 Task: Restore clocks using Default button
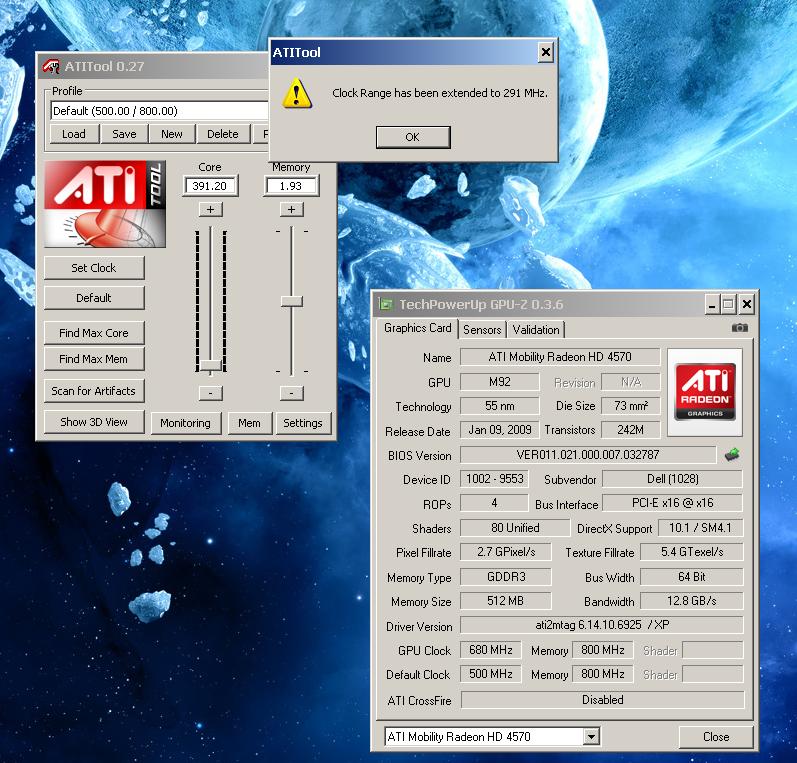pos(94,298)
